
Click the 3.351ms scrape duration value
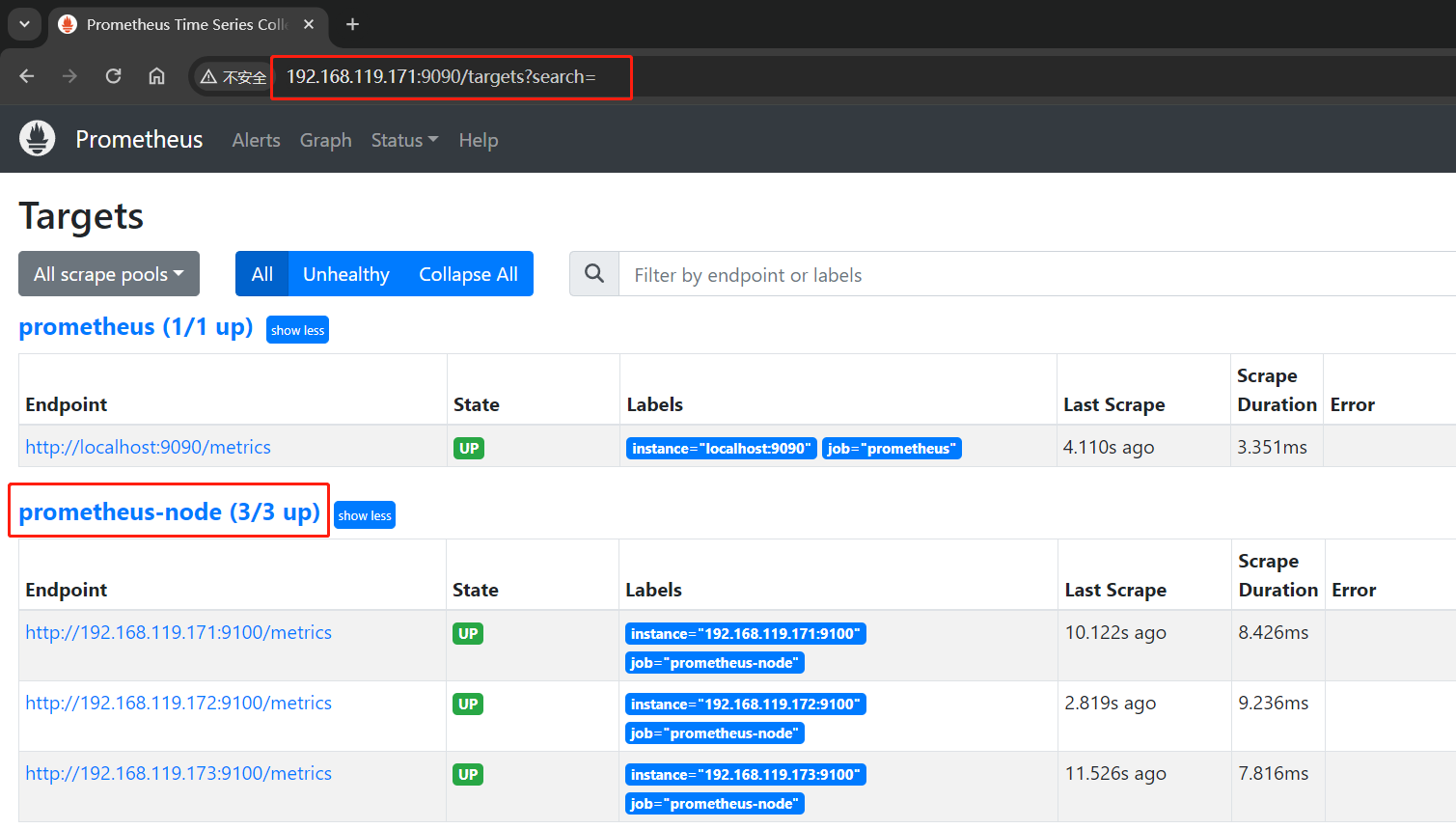click(1272, 447)
